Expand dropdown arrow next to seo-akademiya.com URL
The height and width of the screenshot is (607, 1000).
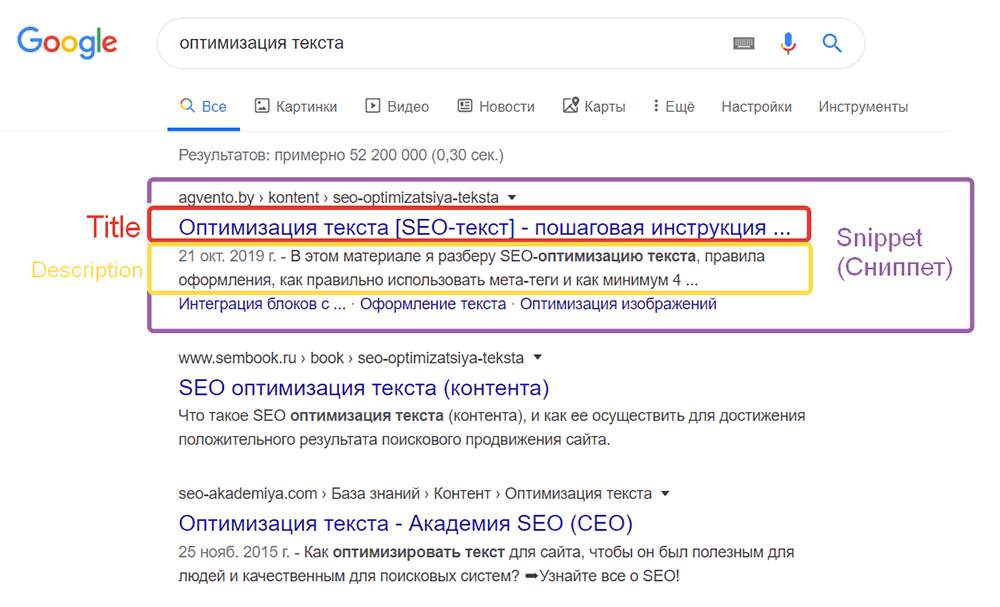(x=665, y=494)
